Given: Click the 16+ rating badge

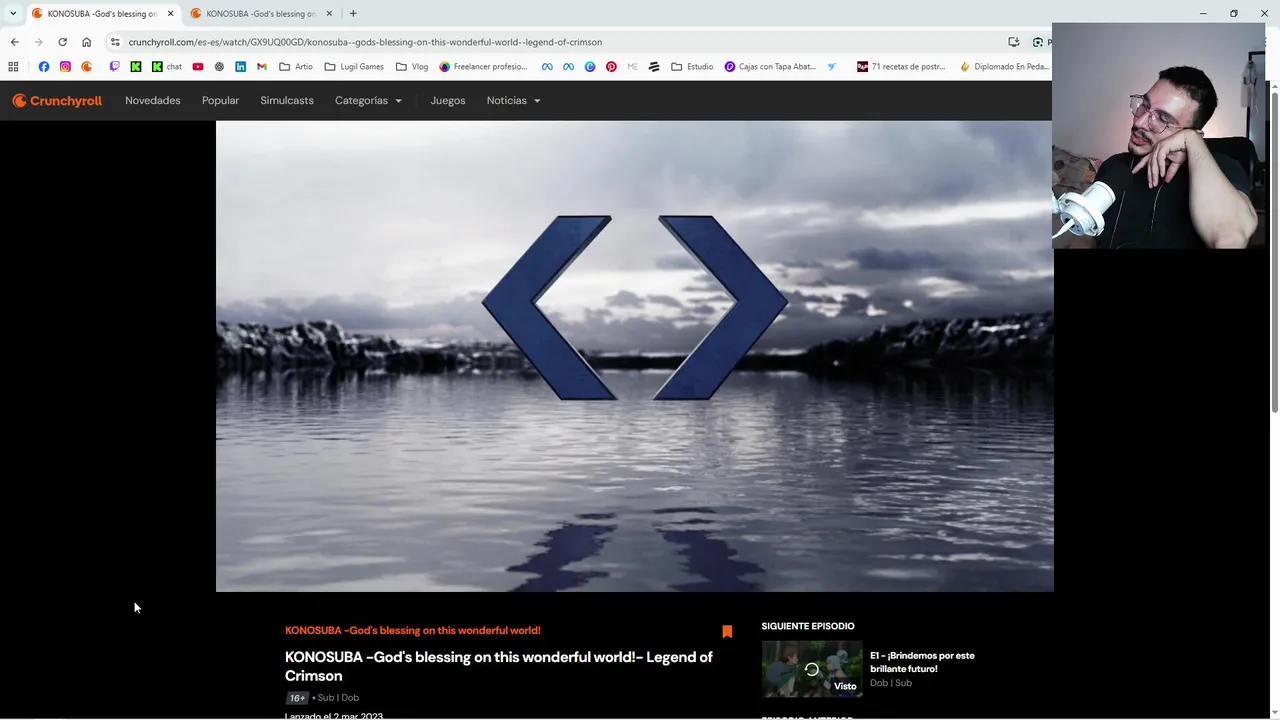Looking at the screenshot, I should click(x=297, y=698).
